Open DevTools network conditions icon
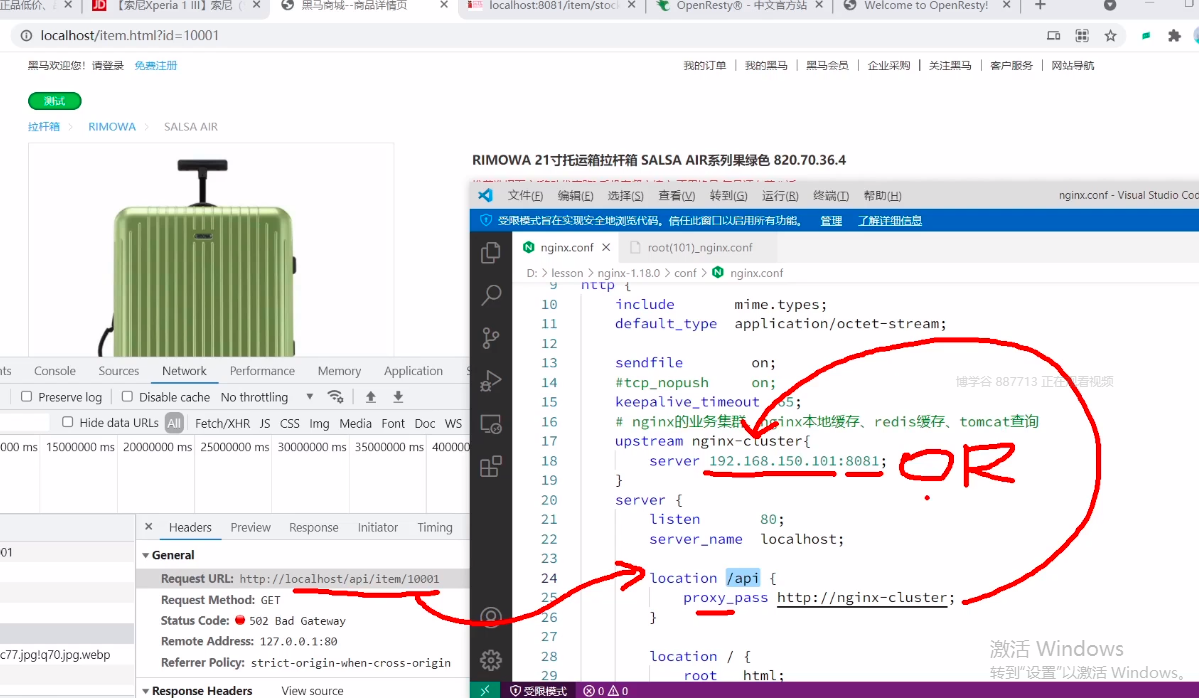 [335, 397]
